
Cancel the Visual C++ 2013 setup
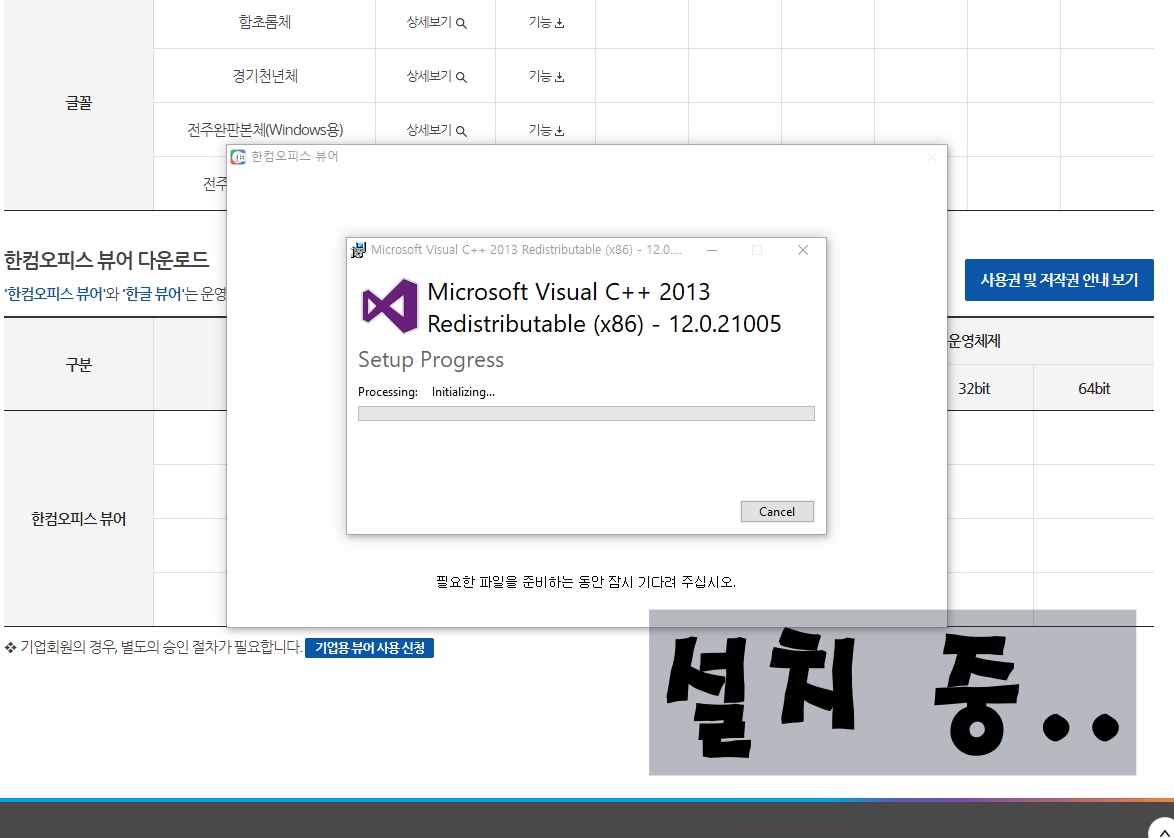(x=776, y=511)
